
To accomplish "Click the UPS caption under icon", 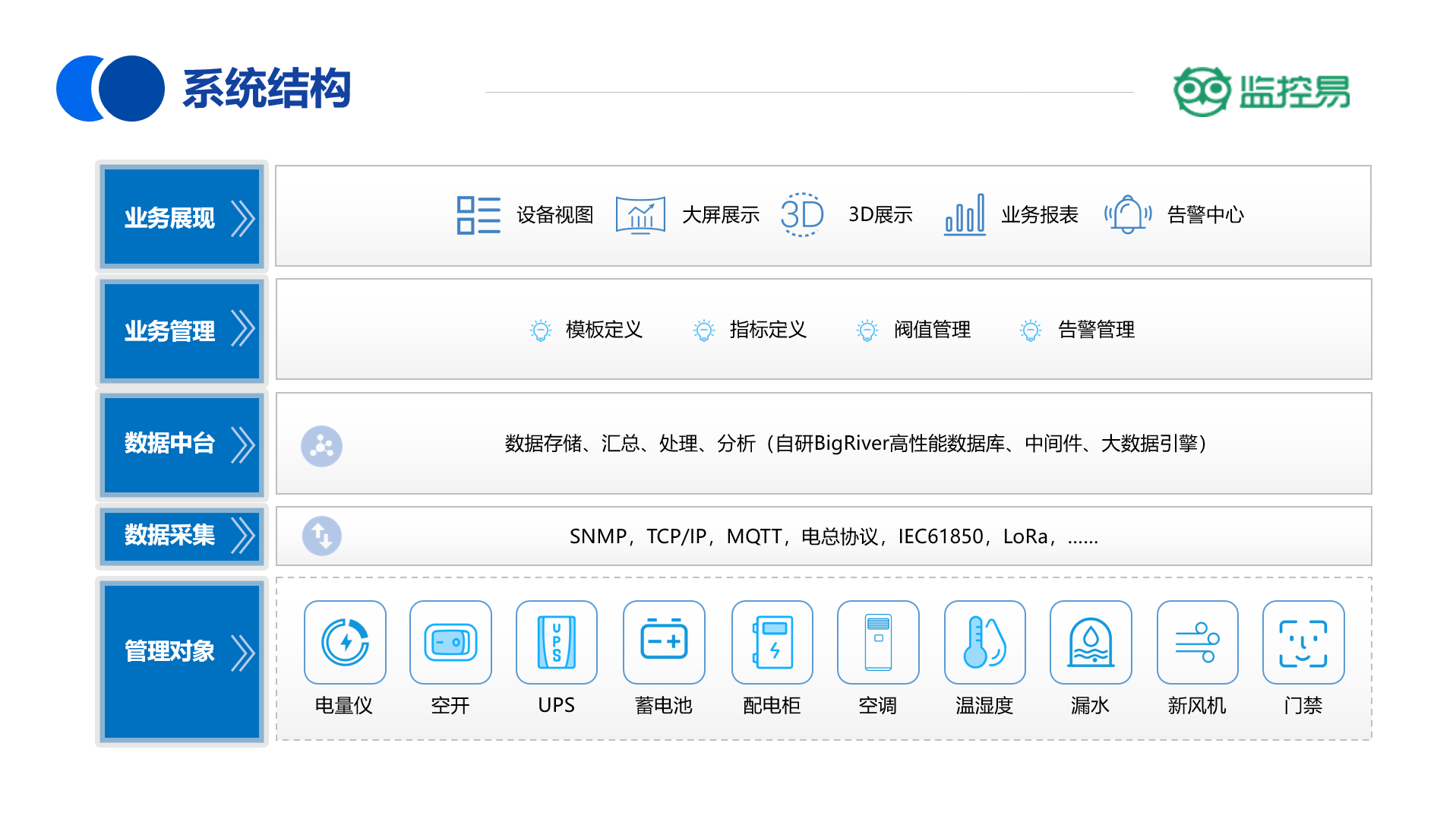I will click(x=556, y=705).
